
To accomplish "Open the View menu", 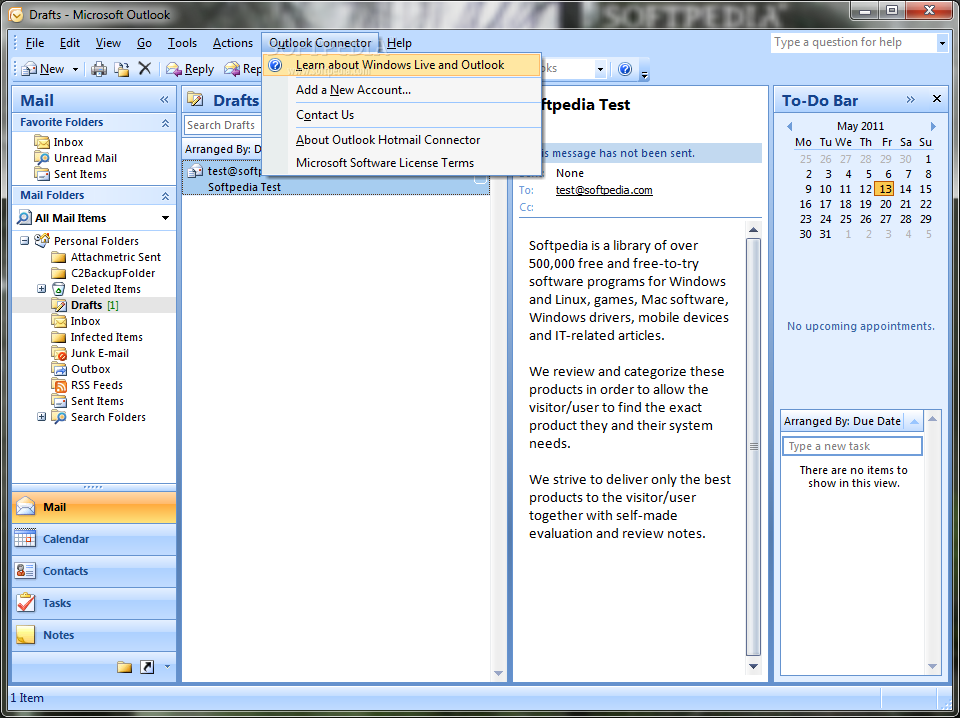I will [108, 43].
